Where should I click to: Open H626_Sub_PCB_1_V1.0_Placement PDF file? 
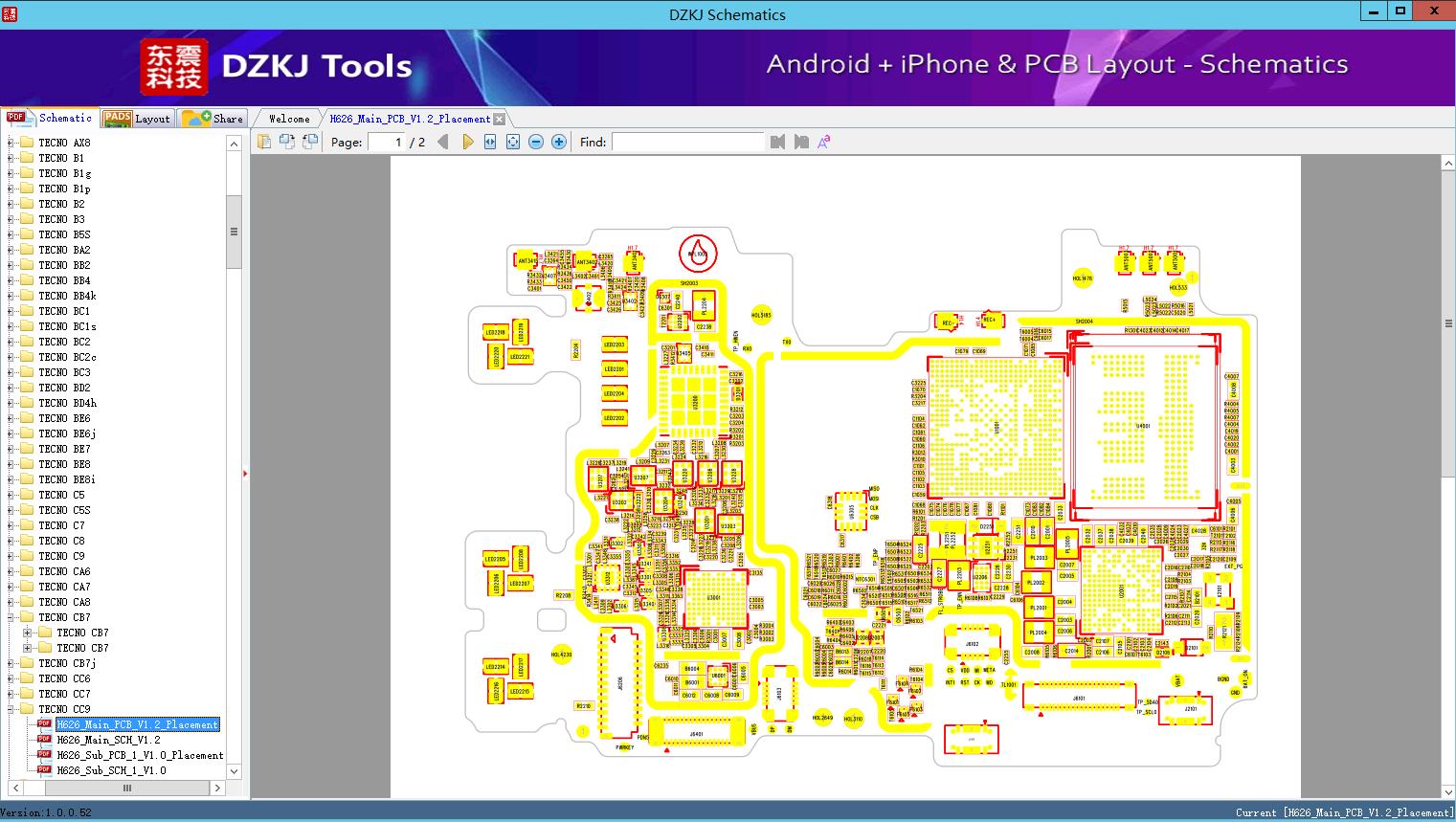(140, 755)
